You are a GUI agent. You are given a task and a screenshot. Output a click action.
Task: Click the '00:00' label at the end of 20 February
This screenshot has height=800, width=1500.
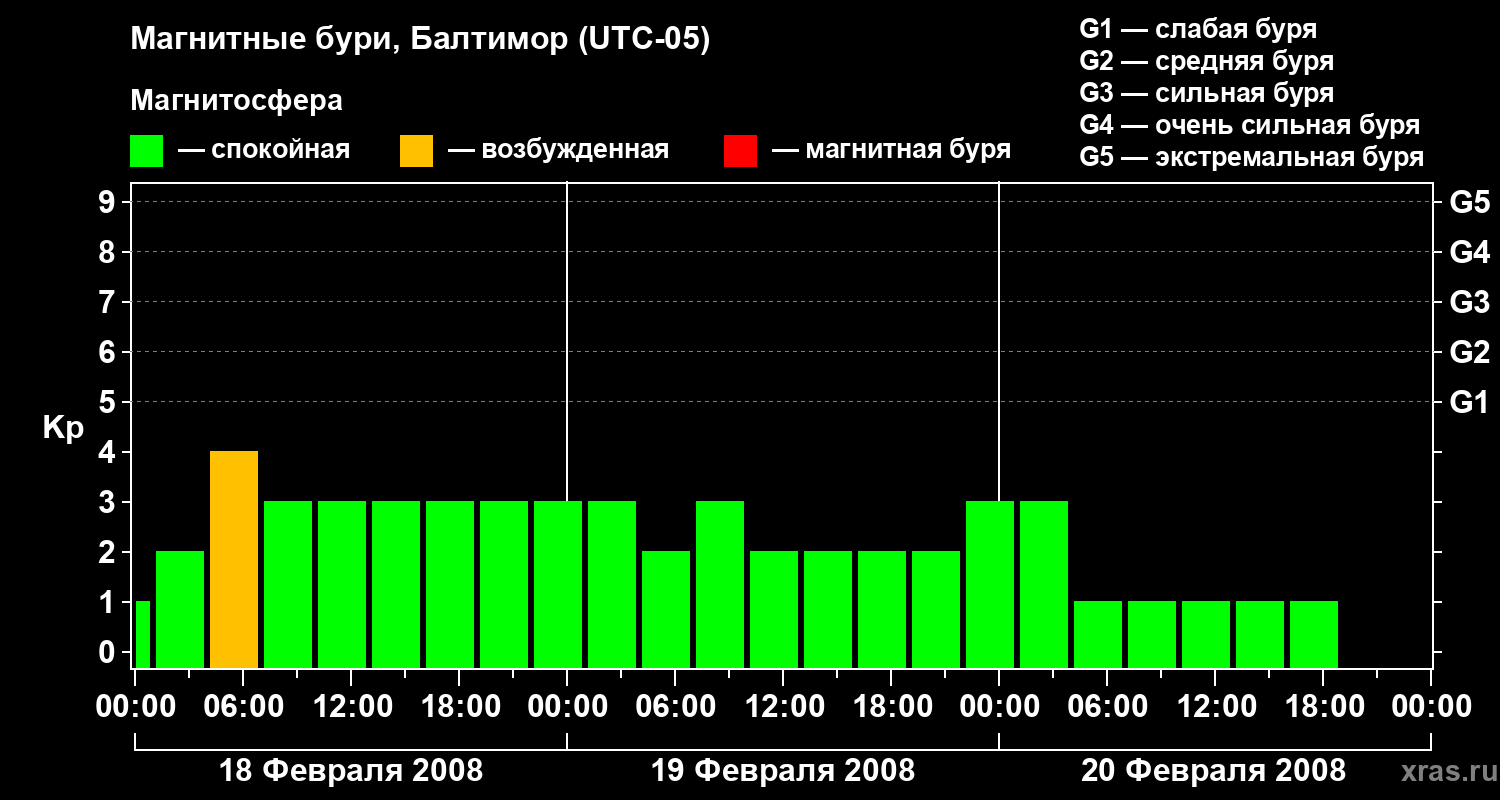pos(1431,706)
